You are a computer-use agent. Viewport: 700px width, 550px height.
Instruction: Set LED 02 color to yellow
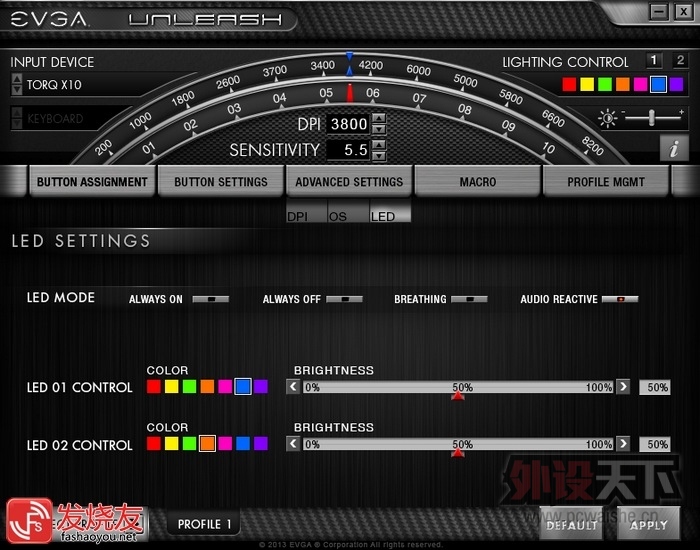(171, 444)
